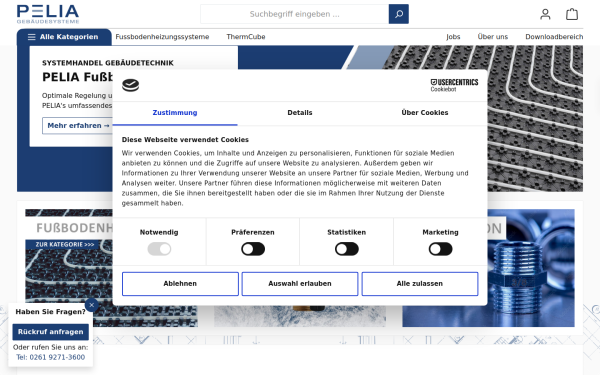Open the Downloadbereich navigation link

coord(554,37)
